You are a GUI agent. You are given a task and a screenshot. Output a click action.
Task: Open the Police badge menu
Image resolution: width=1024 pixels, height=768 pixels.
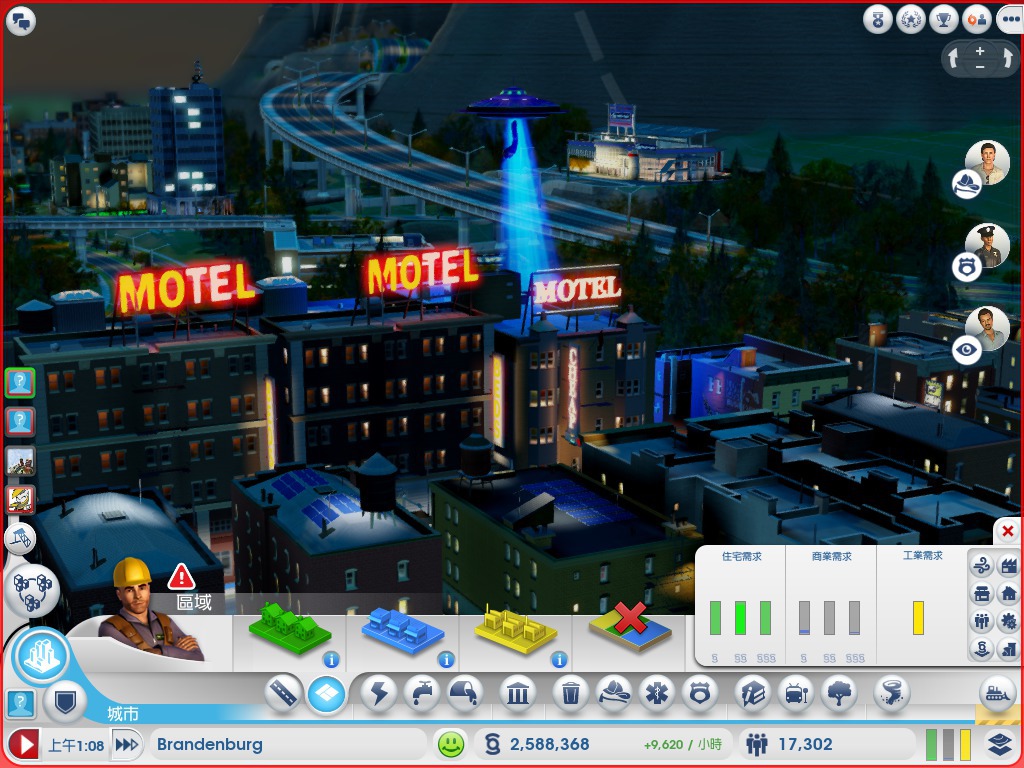(x=700, y=694)
